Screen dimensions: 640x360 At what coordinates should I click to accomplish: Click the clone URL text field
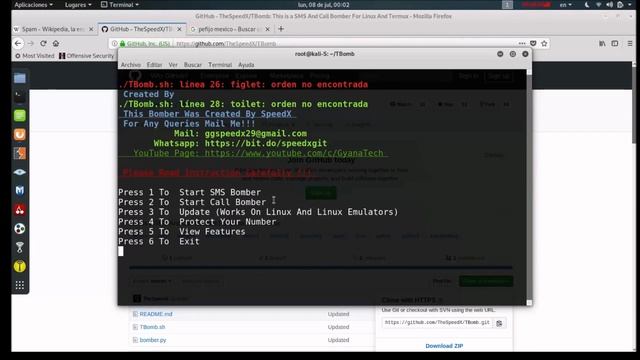coord(437,322)
